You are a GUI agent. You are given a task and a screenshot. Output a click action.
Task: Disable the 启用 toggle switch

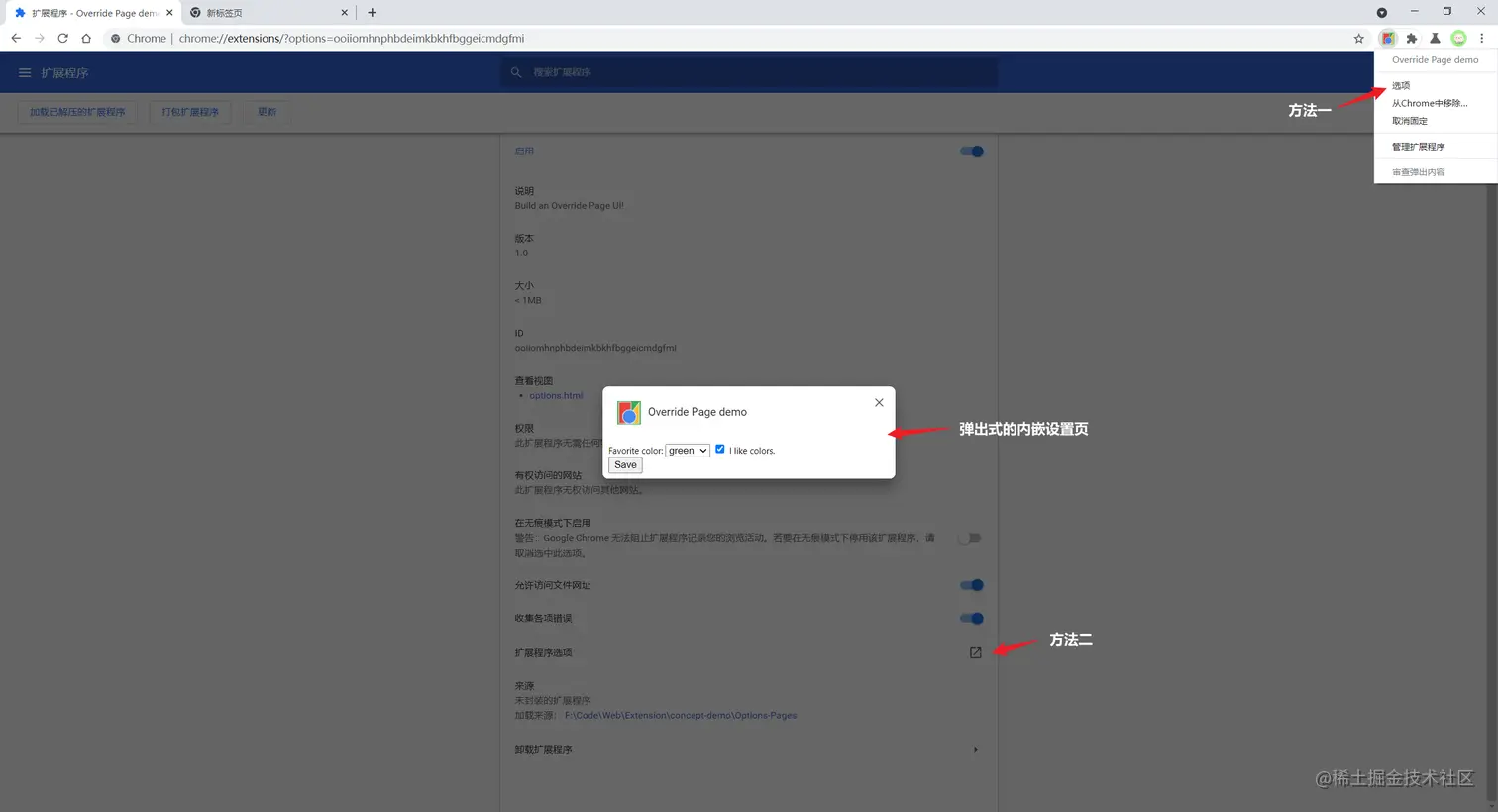click(971, 151)
